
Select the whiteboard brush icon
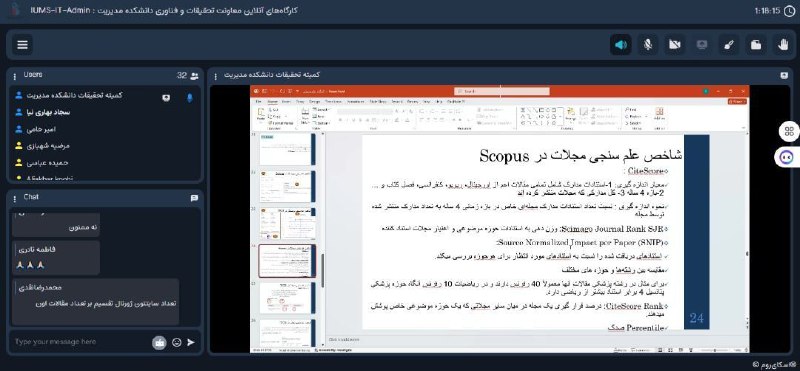tap(729, 45)
